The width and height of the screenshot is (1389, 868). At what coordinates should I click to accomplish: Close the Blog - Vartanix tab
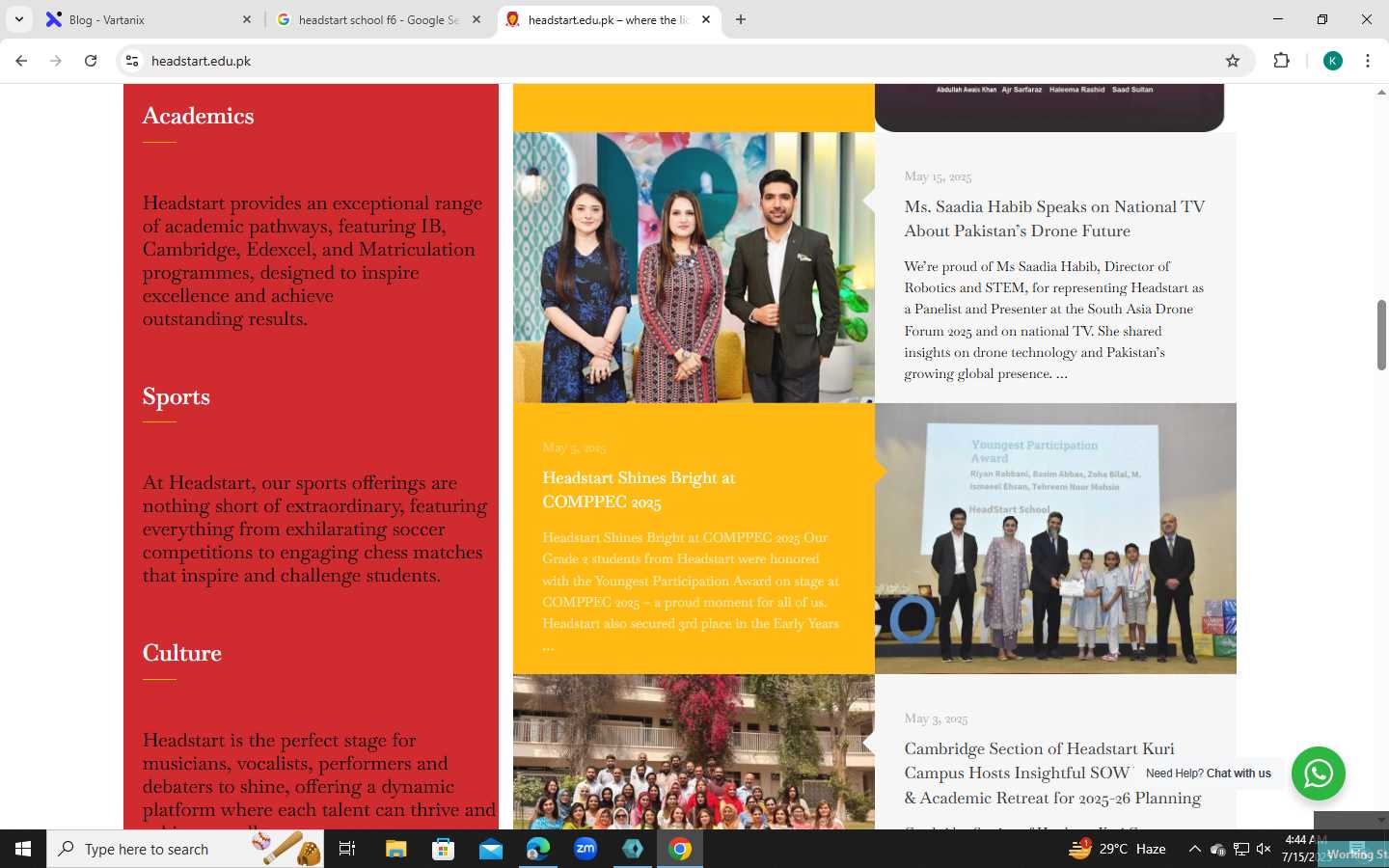(247, 19)
